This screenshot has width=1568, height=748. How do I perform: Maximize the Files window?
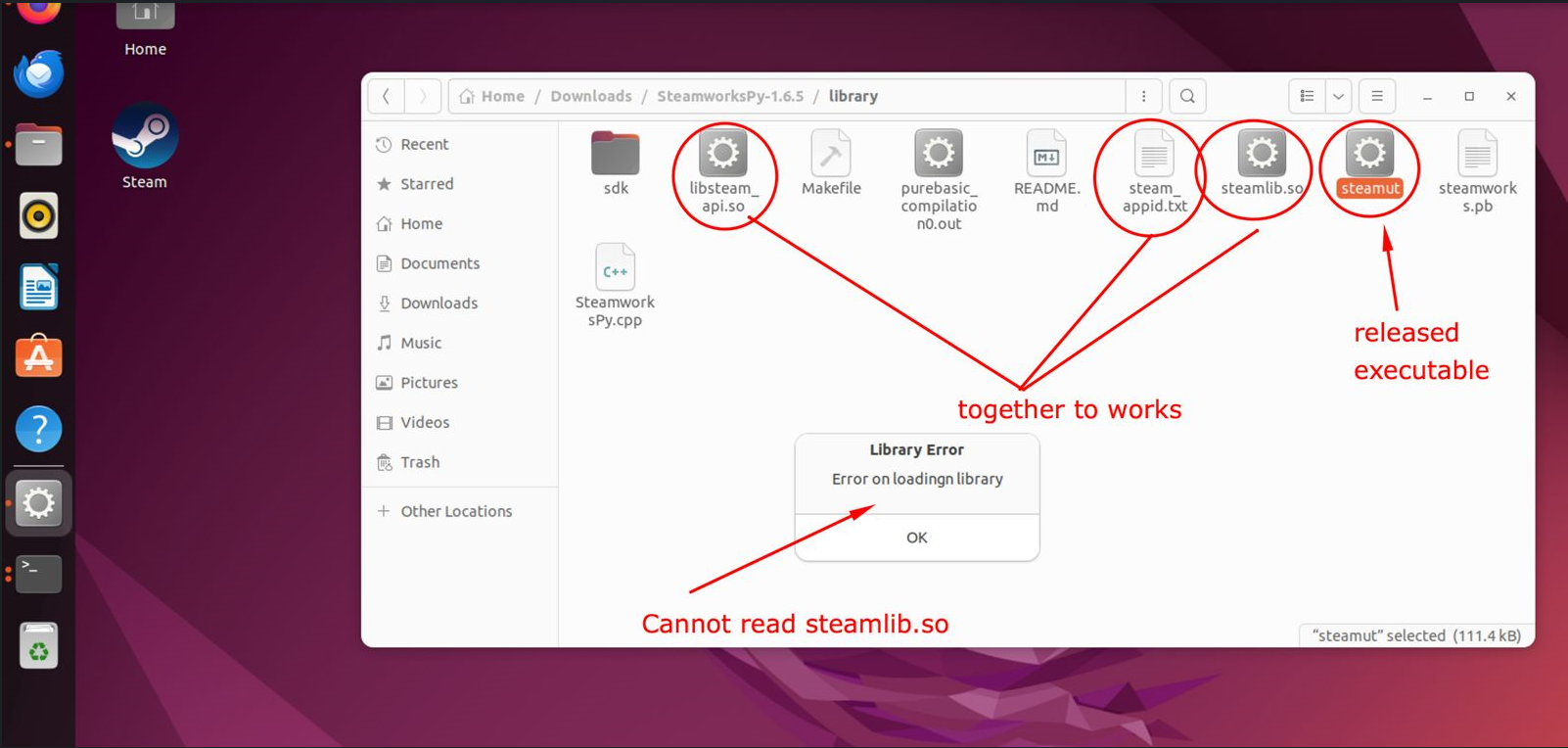tap(1469, 96)
